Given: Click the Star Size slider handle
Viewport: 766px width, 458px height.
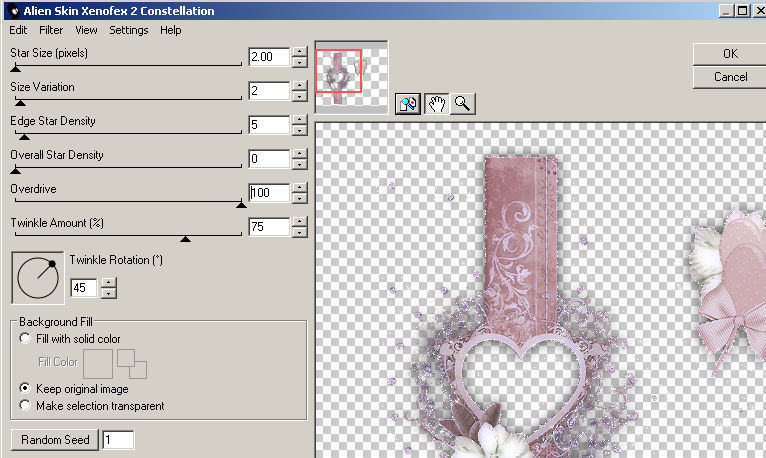Looking at the screenshot, I should click(x=16, y=68).
